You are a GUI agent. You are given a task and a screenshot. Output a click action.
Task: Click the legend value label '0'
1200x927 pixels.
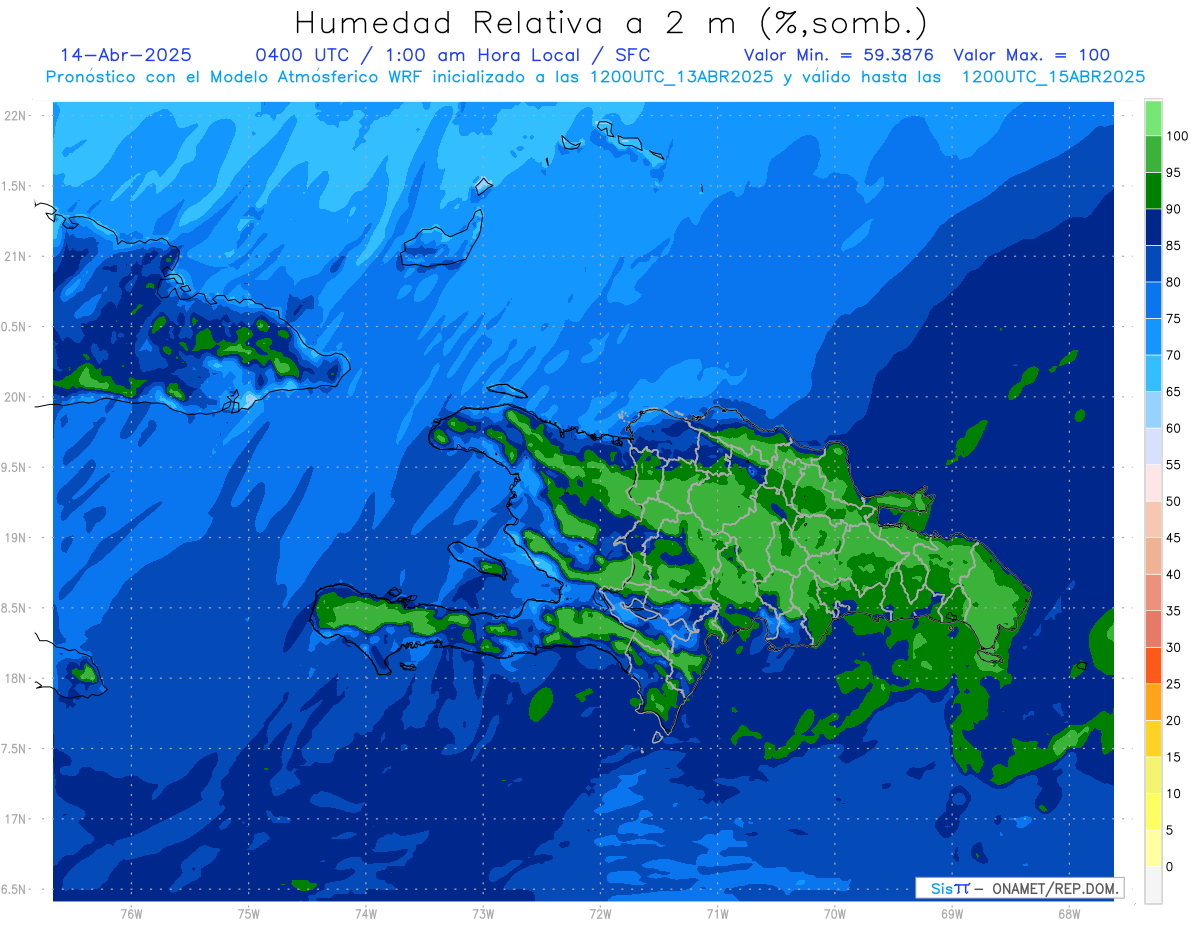[1169, 866]
